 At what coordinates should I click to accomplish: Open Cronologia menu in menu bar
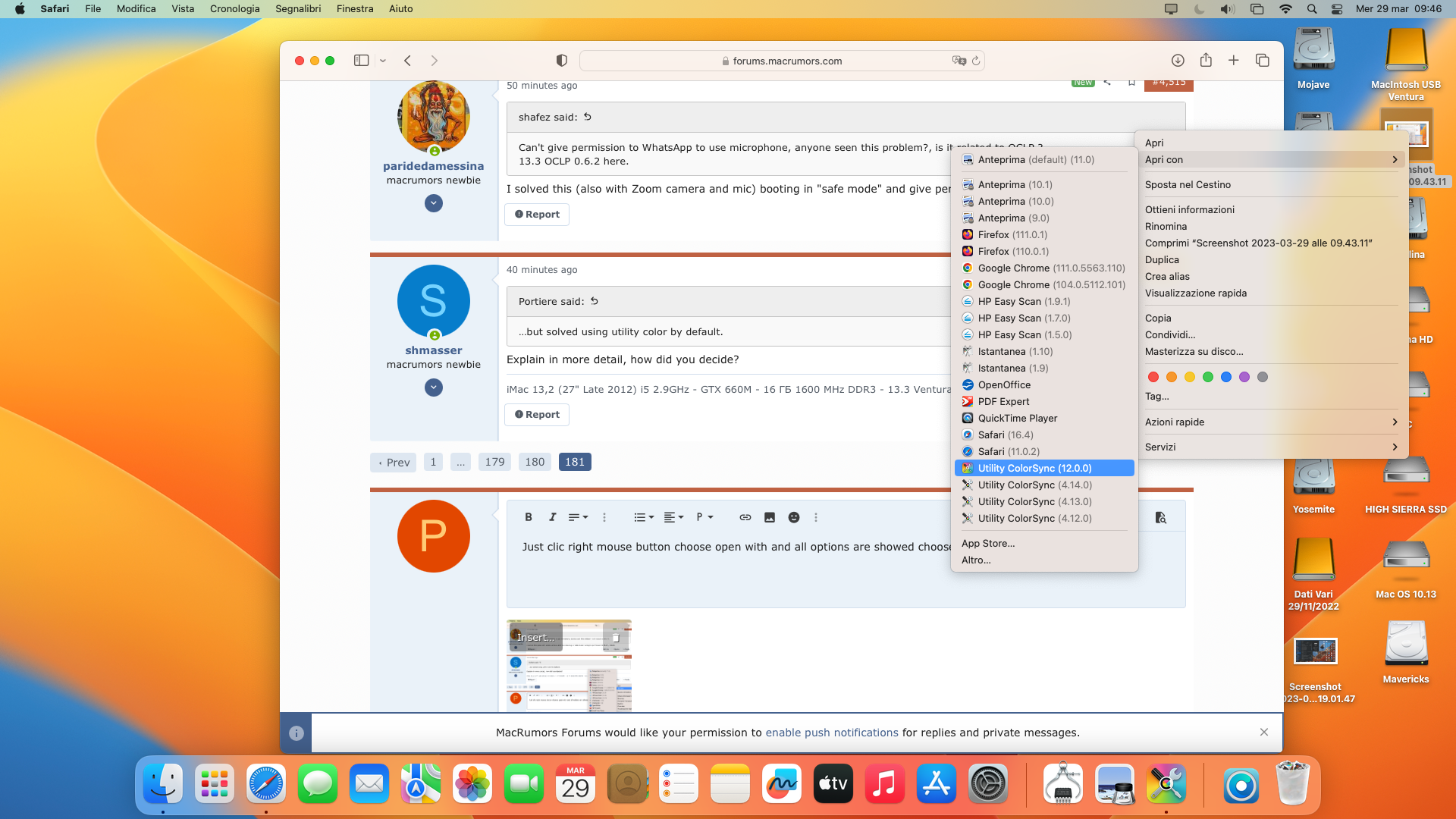tap(234, 9)
